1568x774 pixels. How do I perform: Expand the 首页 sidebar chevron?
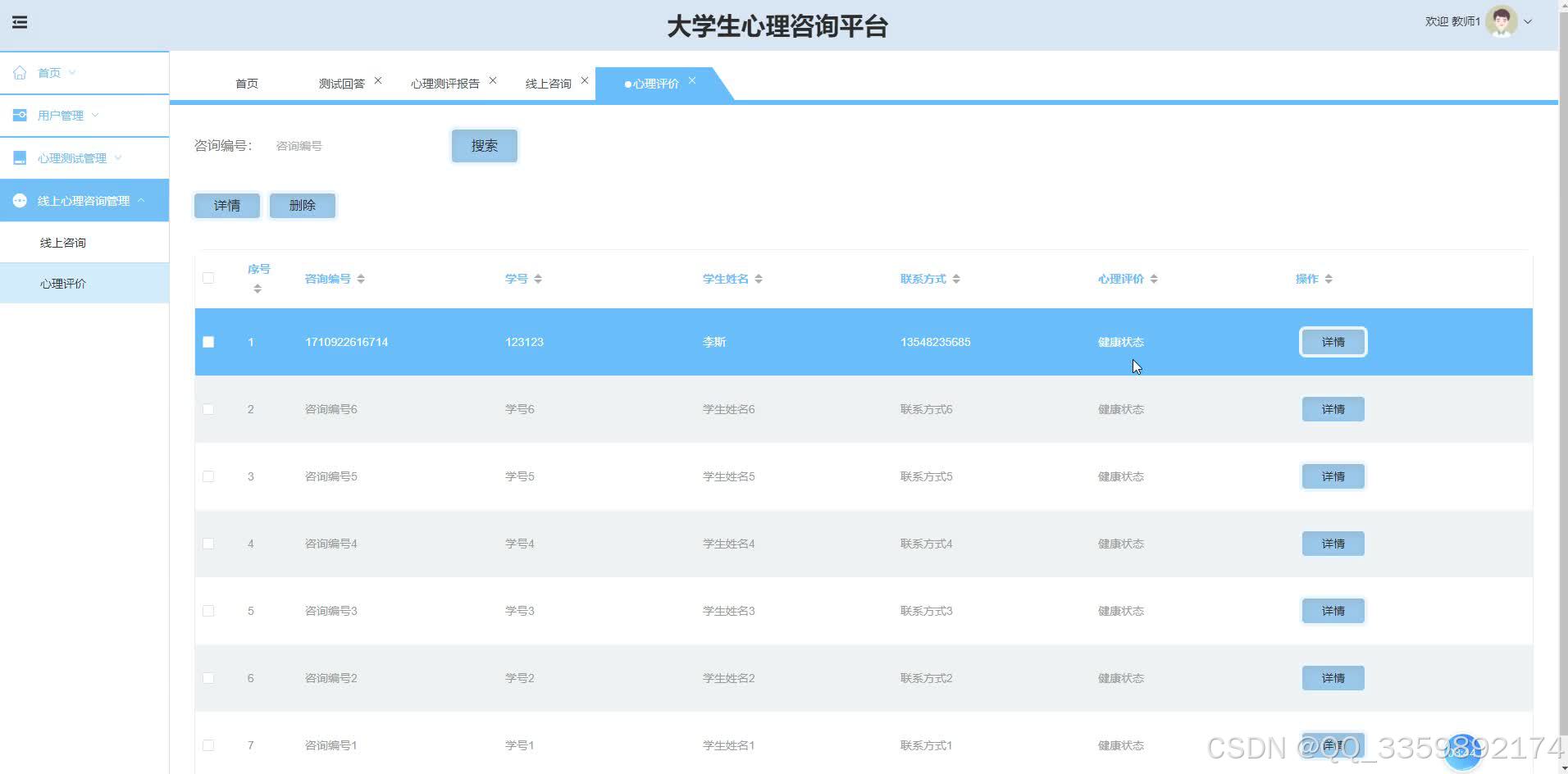tap(72, 72)
